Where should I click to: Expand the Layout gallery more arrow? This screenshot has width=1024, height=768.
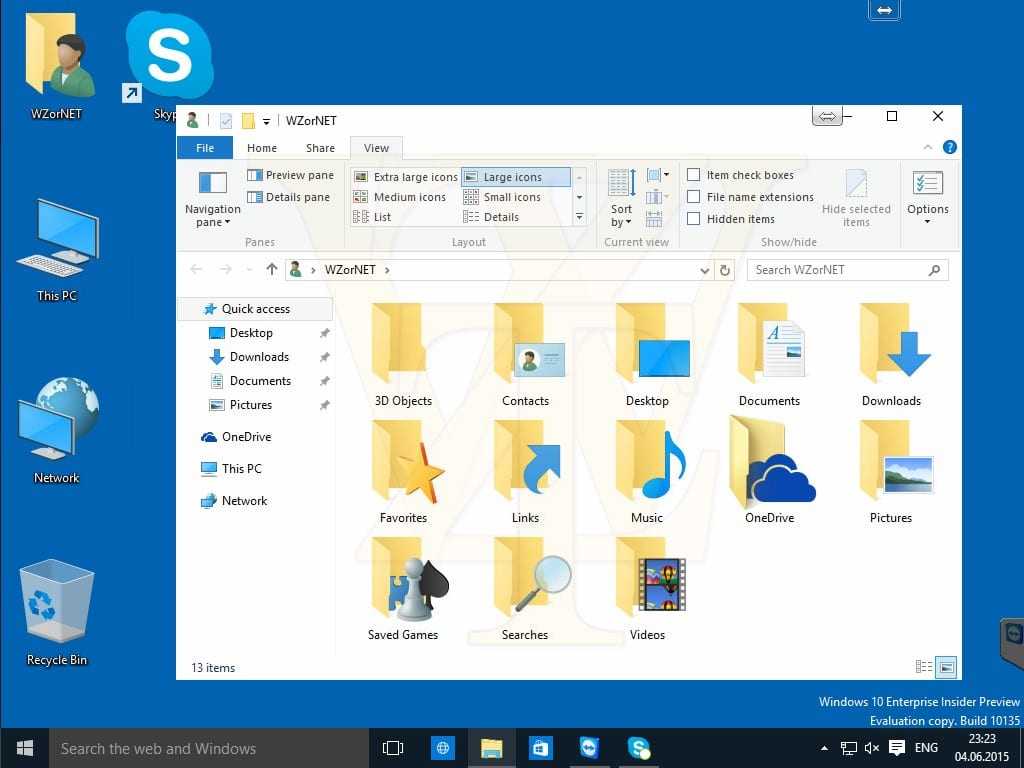(x=579, y=216)
